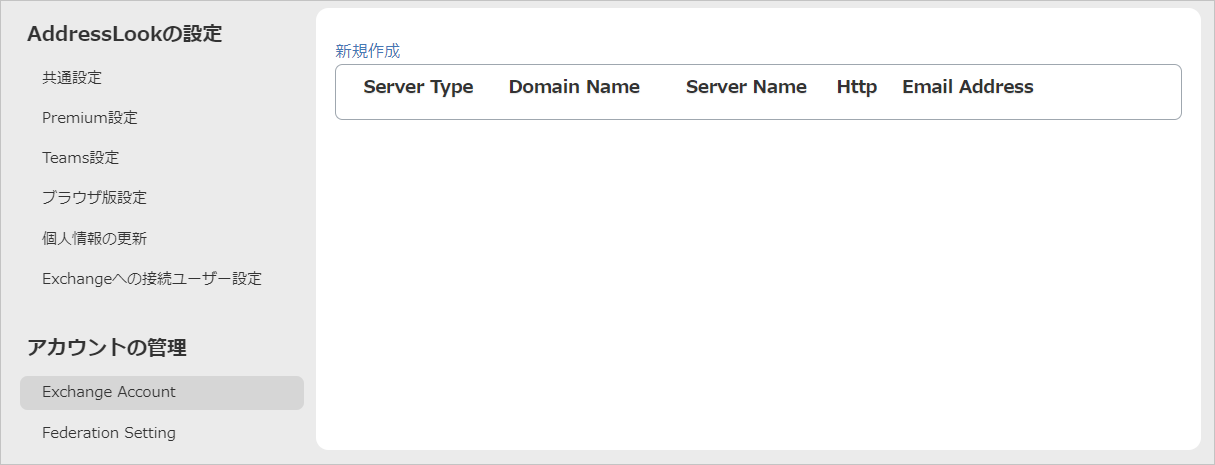Select Premium設定 in the sidebar
Screen dimensions: 1215x465
[90, 117]
